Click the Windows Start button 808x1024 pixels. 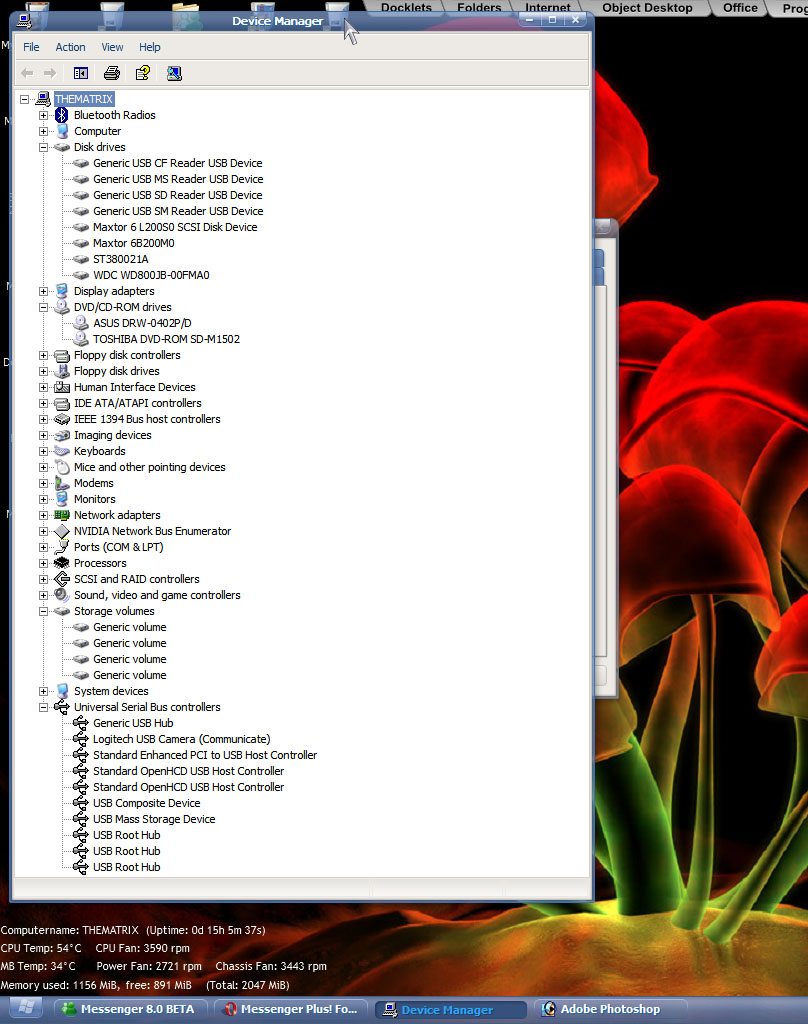pyautogui.click(x=24, y=1008)
